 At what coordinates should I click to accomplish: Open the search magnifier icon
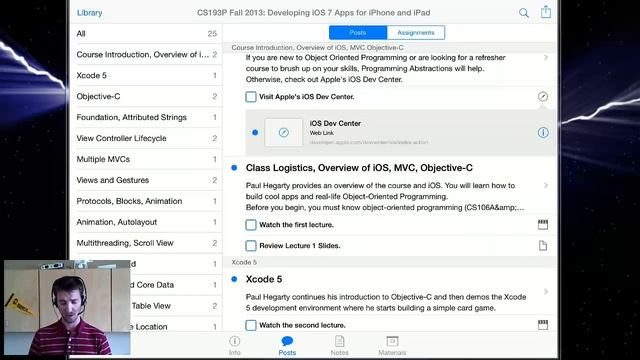pyautogui.click(x=524, y=13)
